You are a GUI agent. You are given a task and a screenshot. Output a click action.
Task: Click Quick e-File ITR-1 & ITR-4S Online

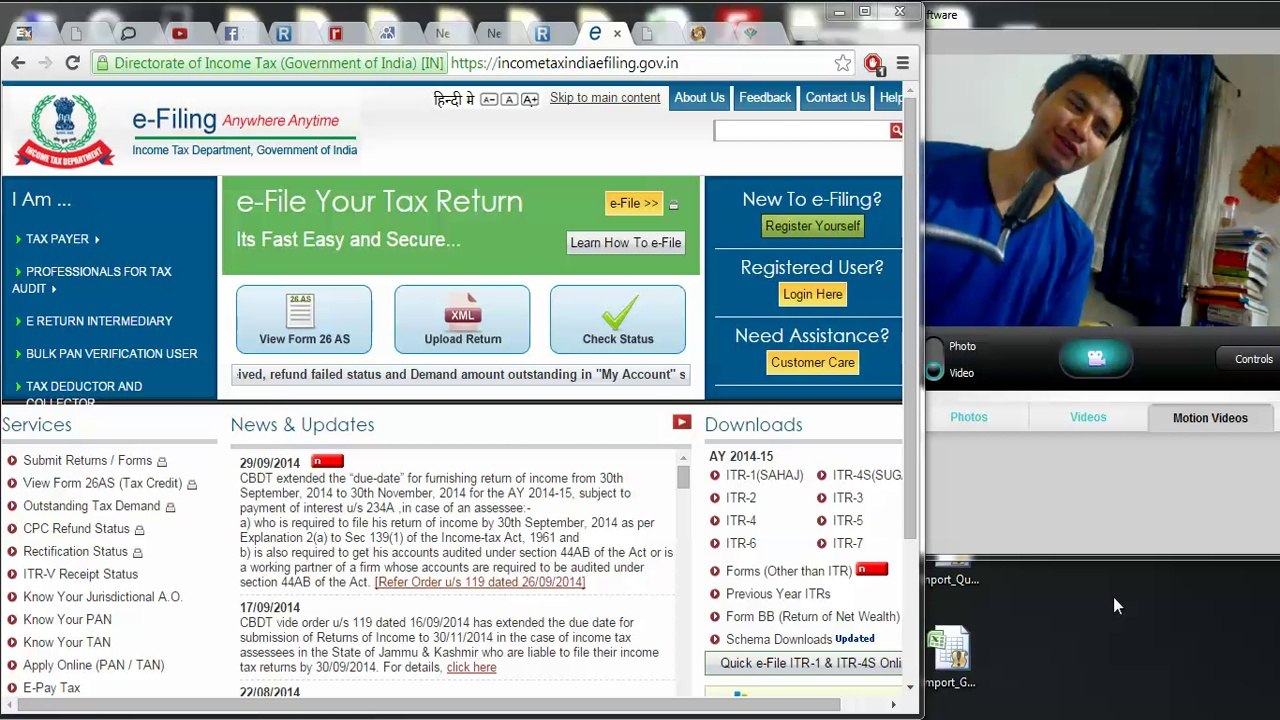pos(803,663)
